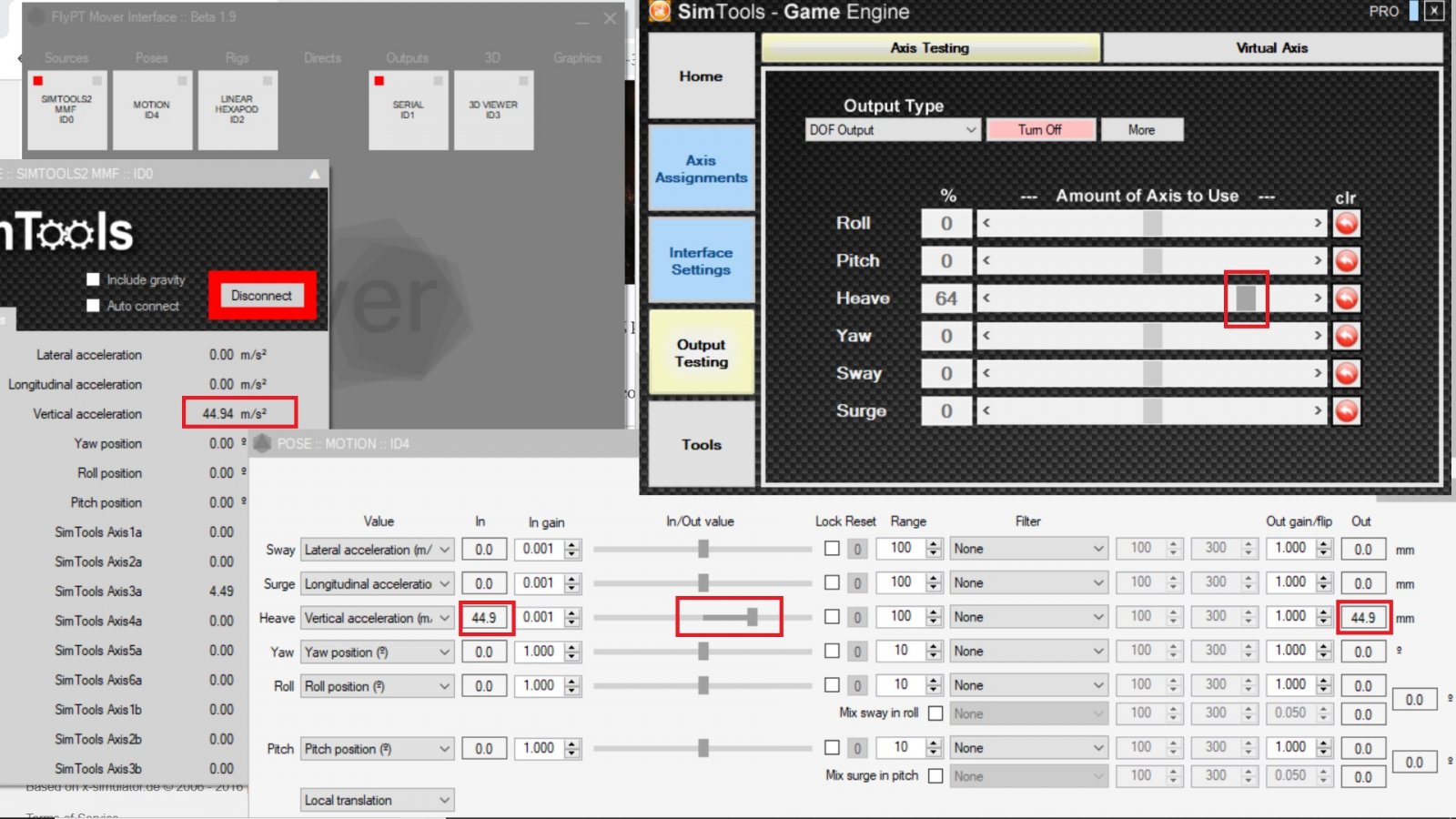
Task: Select the SERIAL ID1 output module
Action: coord(408,109)
